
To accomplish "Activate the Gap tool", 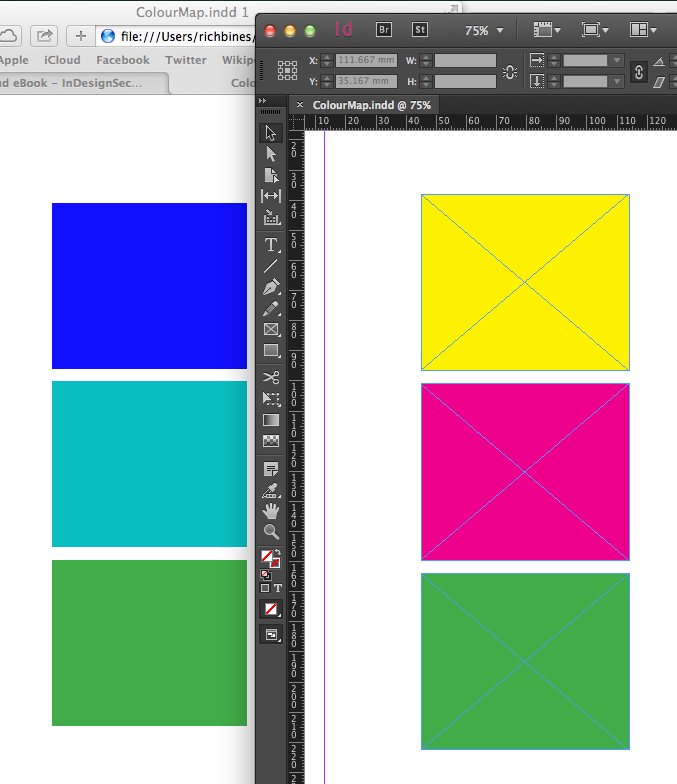I will coord(270,196).
